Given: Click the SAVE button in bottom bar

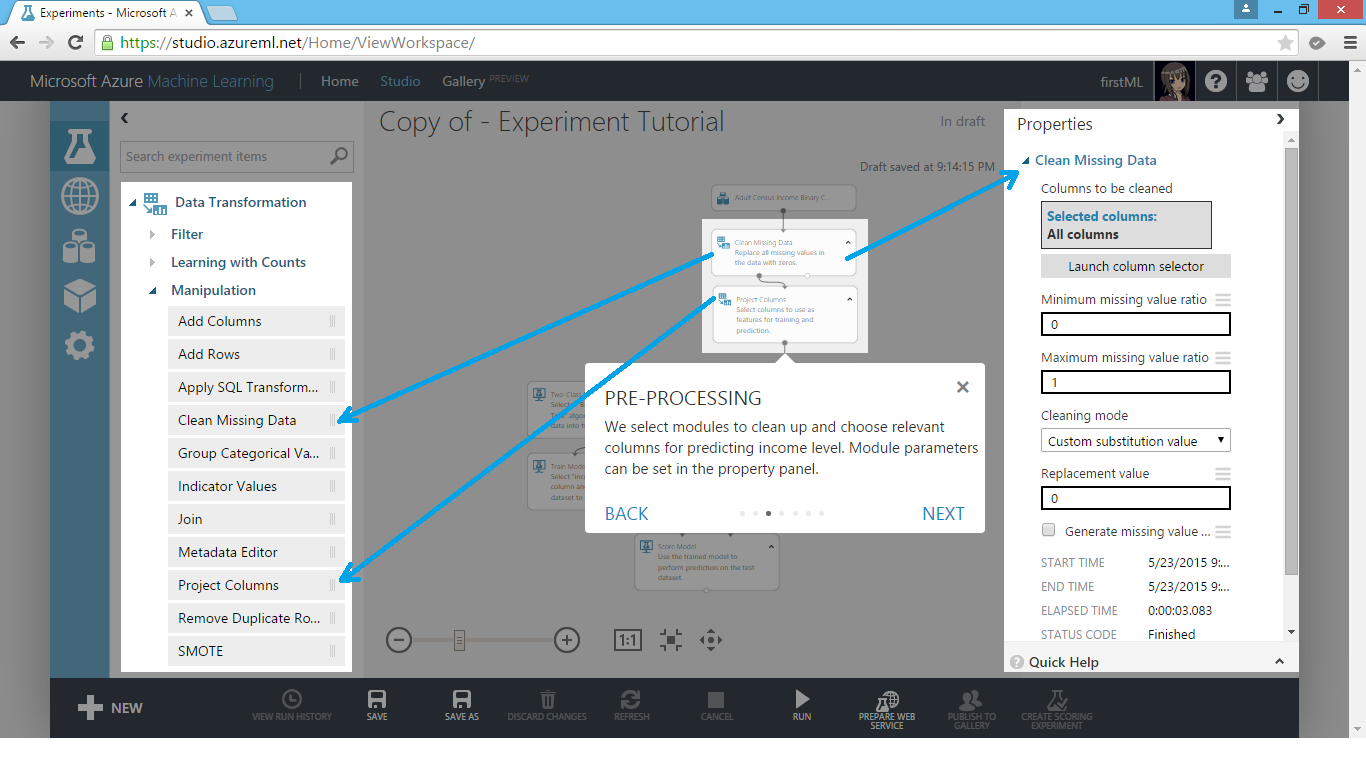Looking at the screenshot, I should click(x=377, y=705).
